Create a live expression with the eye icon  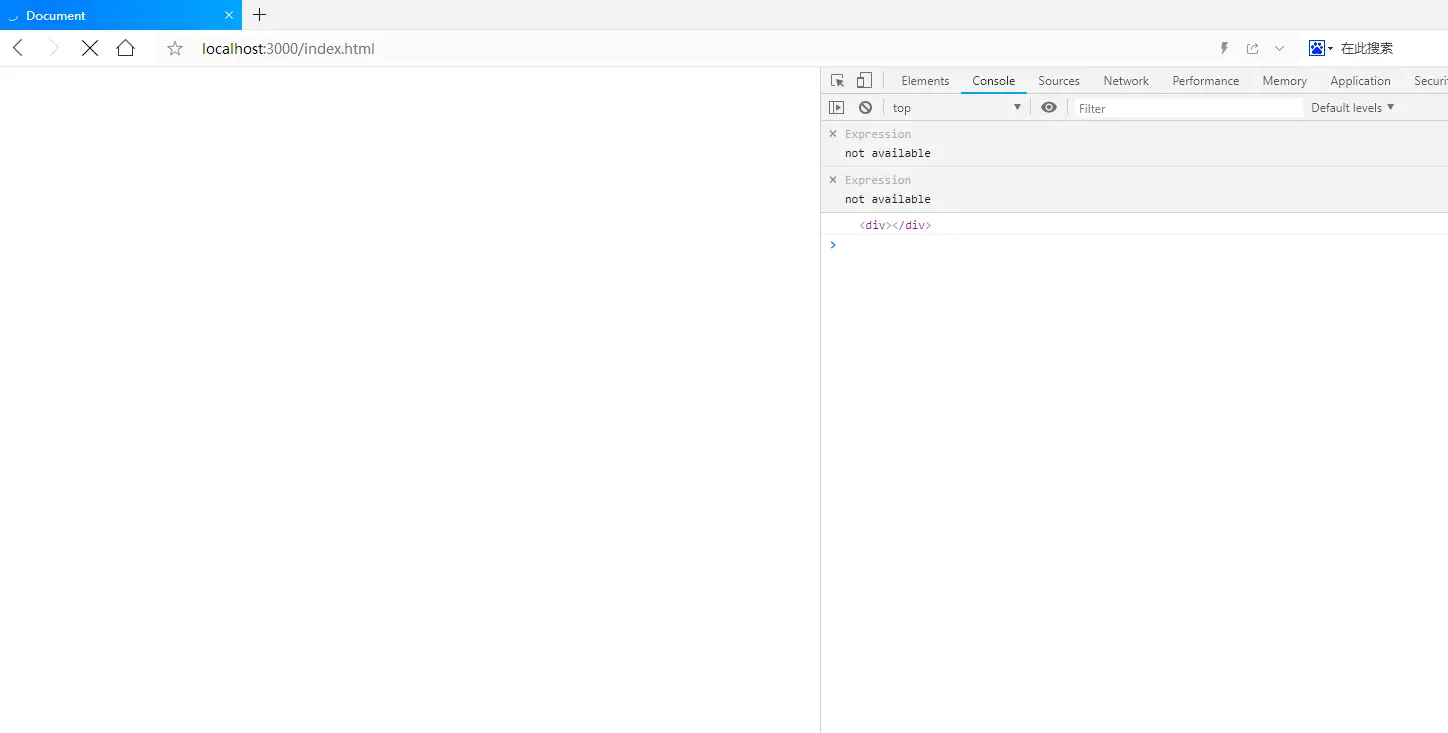tap(1049, 108)
